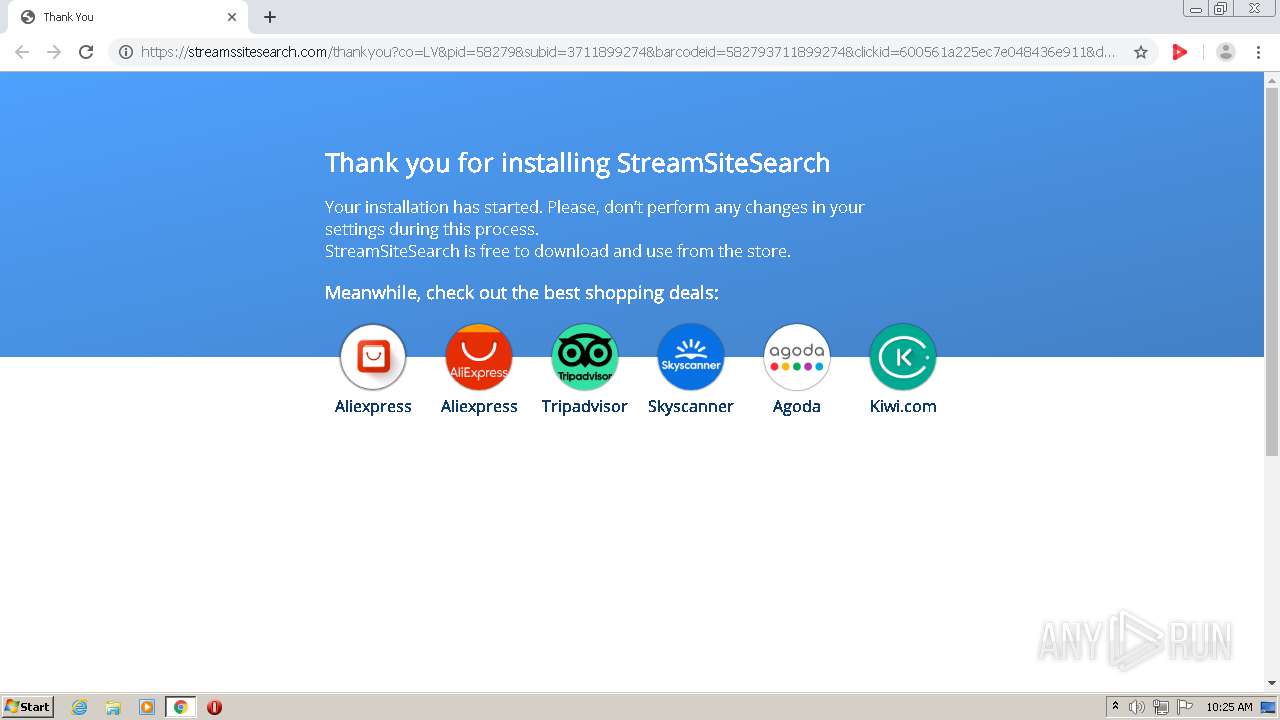This screenshot has height=720, width=1280.
Task: Open the Kiwi.com deal icon
Action: pos(903,357)
